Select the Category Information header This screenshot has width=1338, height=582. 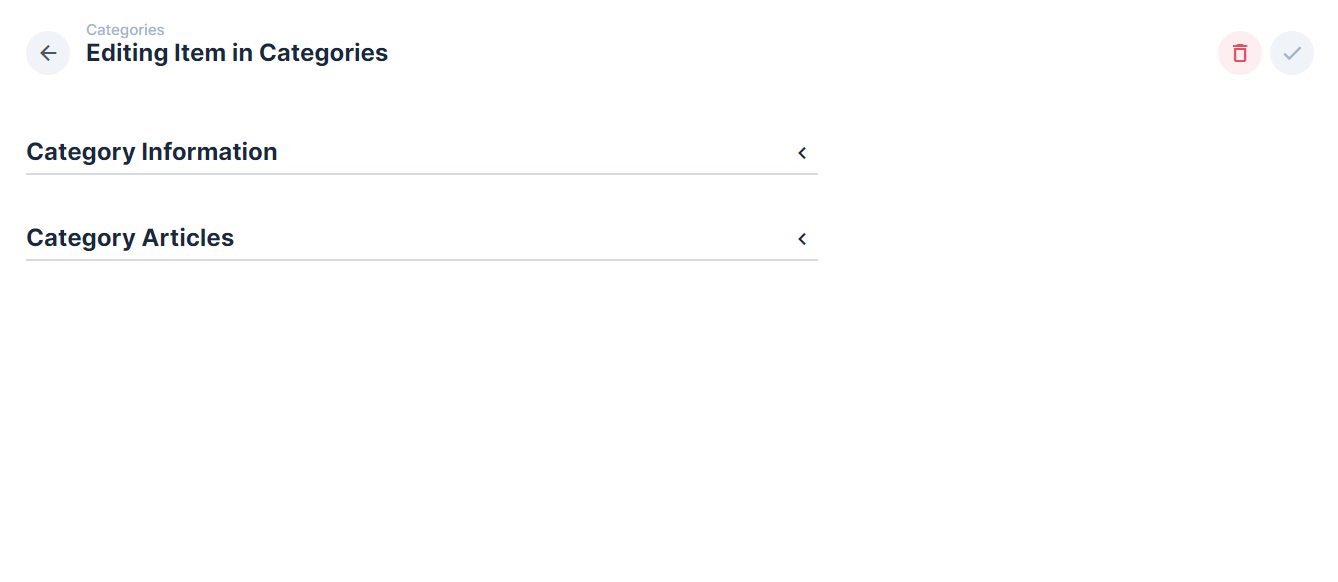[x=152, y=151]
